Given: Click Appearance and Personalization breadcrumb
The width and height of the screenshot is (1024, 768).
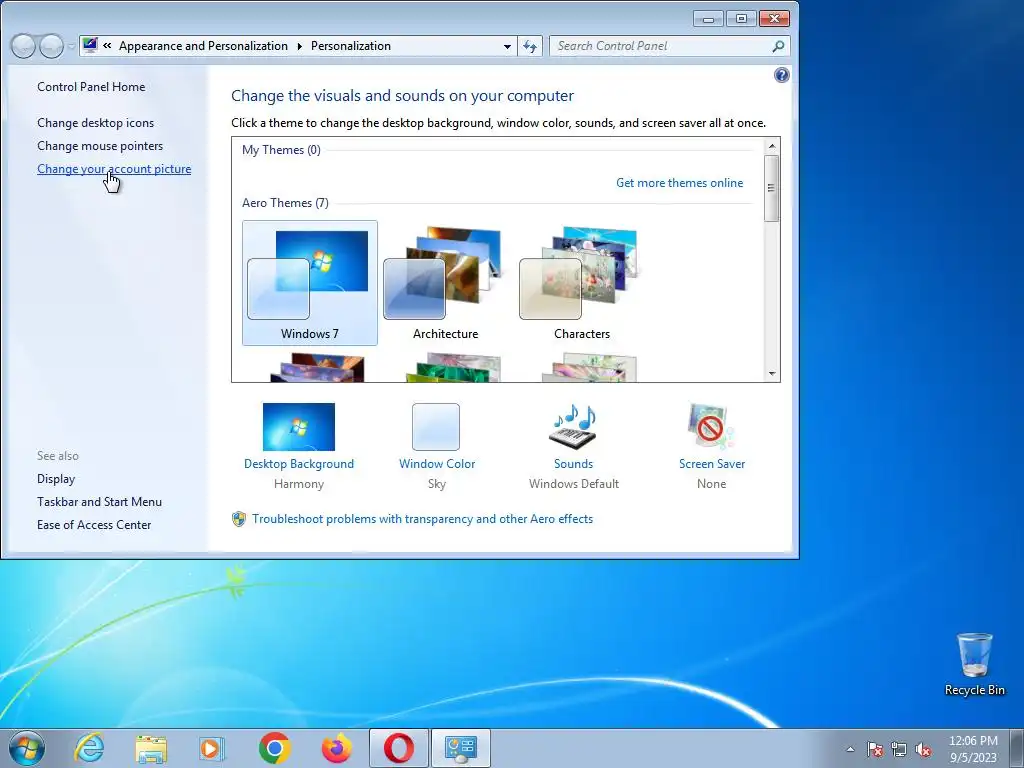Looking at the screenshot, I should [x=203, y=46].
